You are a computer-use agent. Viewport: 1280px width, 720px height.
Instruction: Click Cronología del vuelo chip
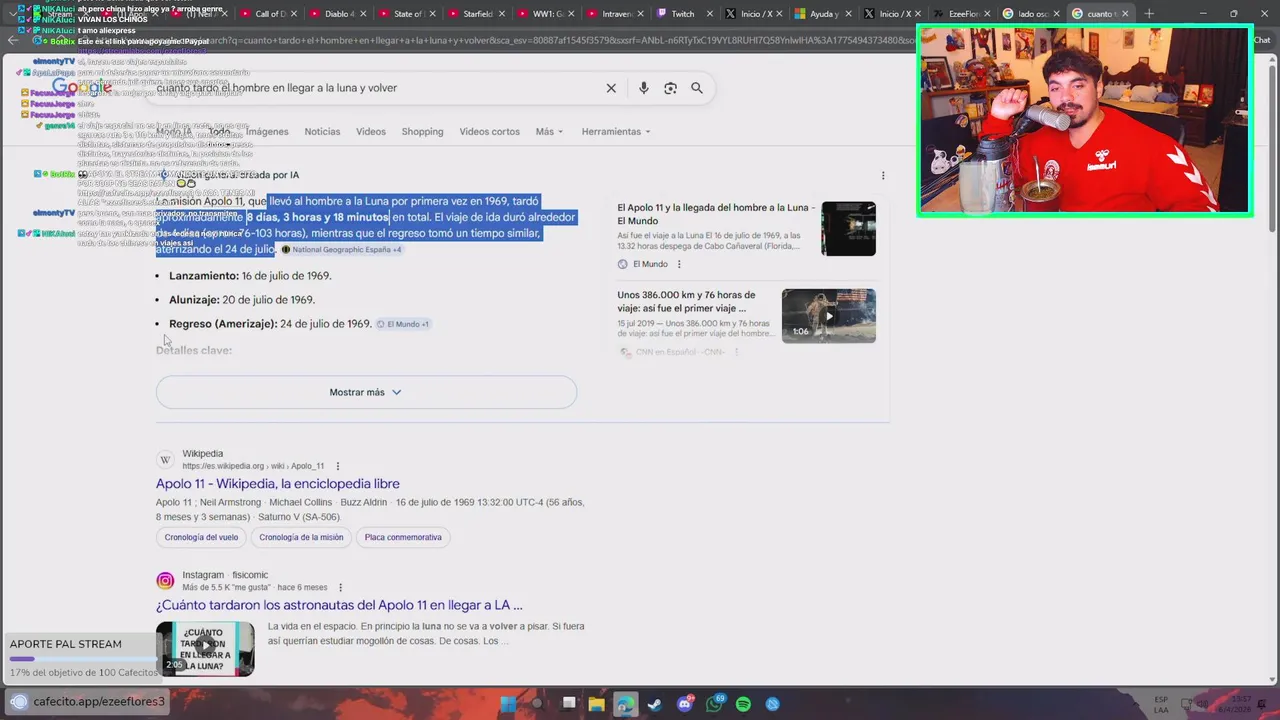pyautogui.click(x=201, y=537)
